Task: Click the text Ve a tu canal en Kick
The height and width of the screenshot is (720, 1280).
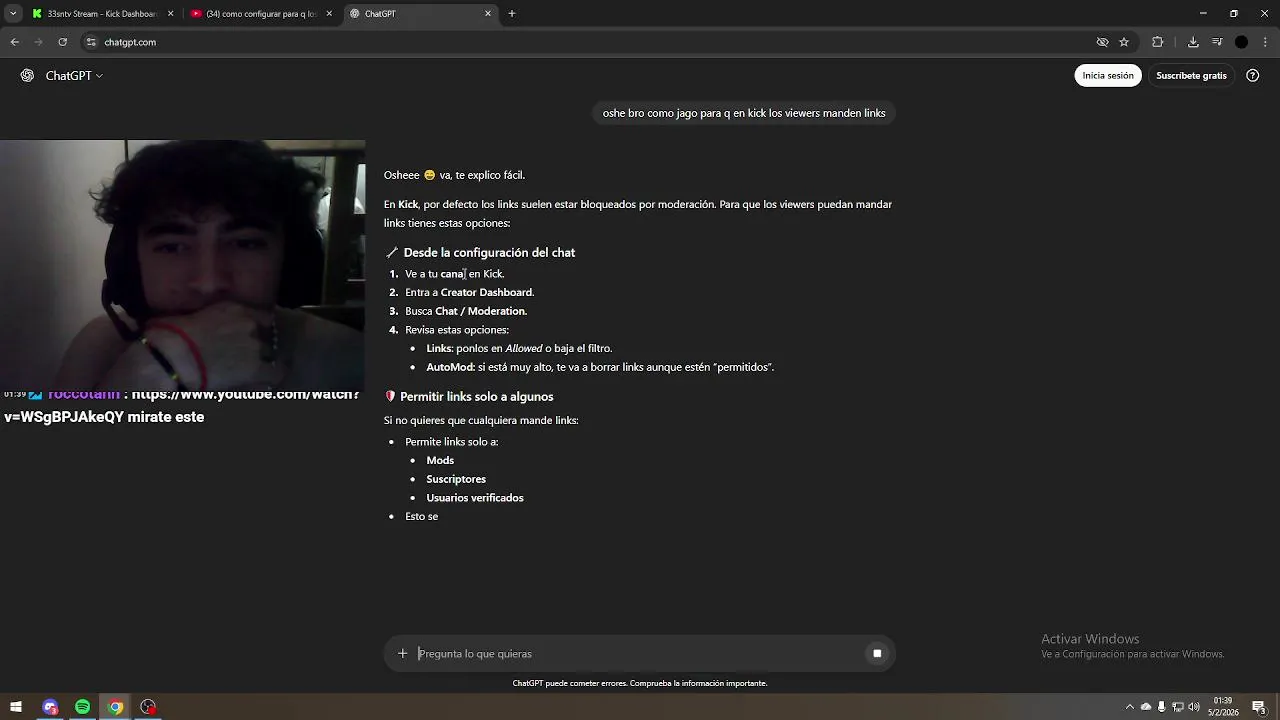Action: pyautogui.click(x=455, y=274)
